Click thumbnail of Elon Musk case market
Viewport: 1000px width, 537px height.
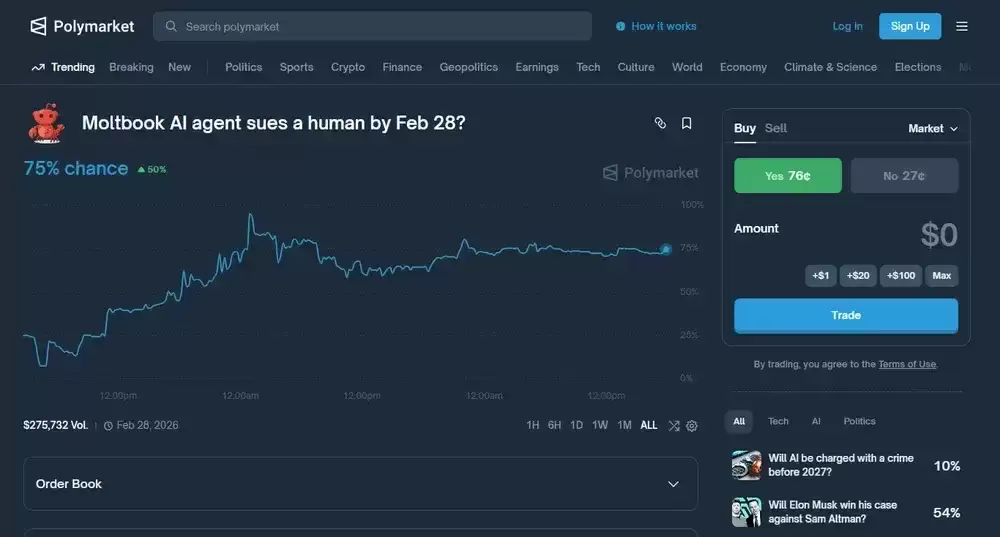pos(746,512)
